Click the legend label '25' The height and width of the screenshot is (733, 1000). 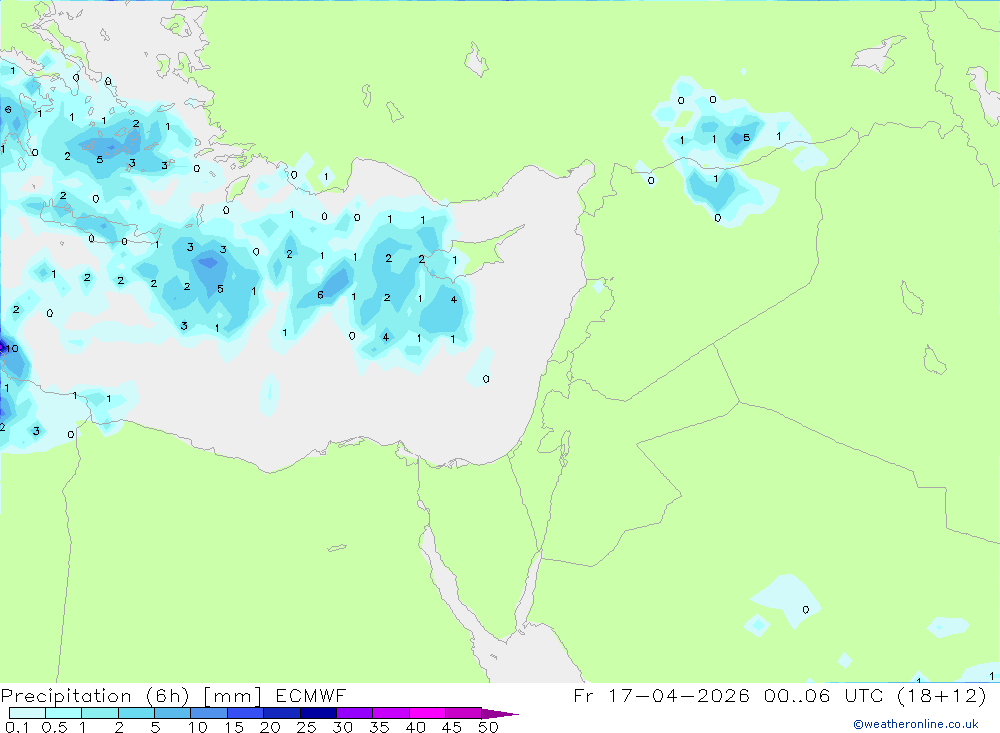tap(307, 727)
